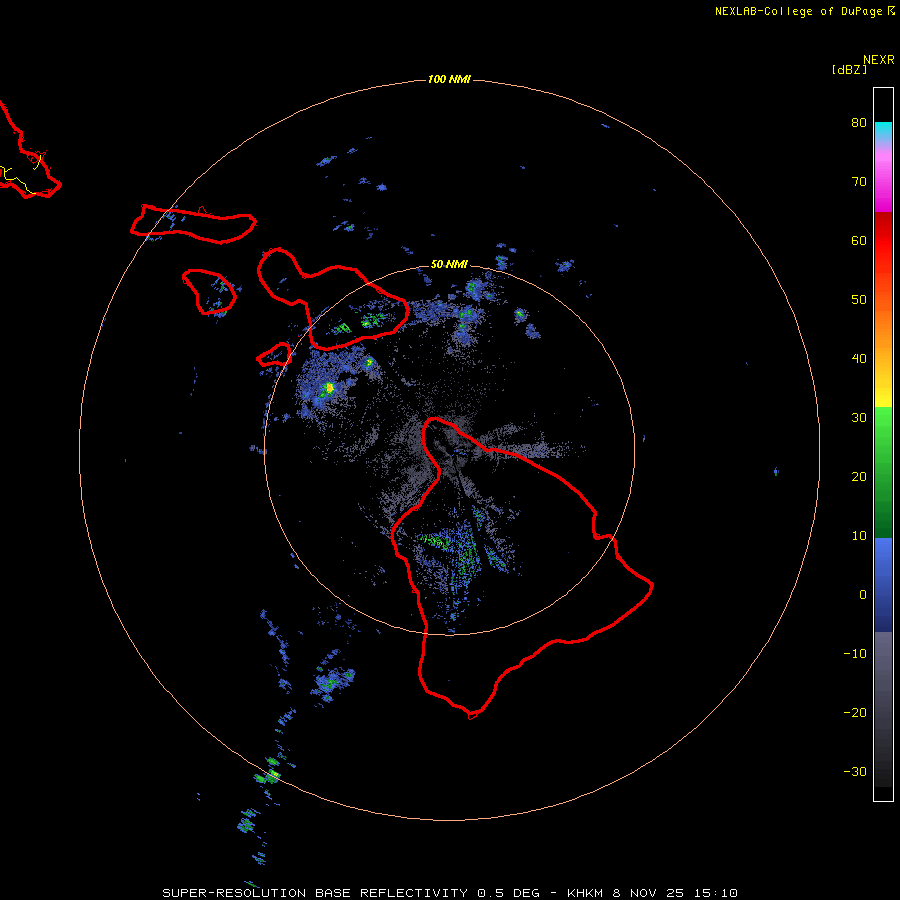Click the 15:10 timestamp in the caption
The width and height of the screenshot is (900, 900).
(x=715, y=893)
